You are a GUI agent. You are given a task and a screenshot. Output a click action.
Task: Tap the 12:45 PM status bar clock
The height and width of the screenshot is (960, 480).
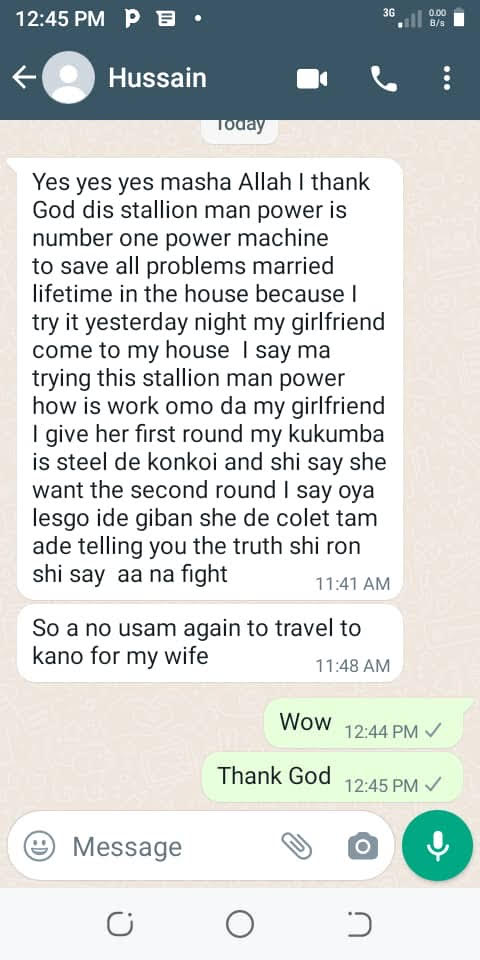click(60, 20)
